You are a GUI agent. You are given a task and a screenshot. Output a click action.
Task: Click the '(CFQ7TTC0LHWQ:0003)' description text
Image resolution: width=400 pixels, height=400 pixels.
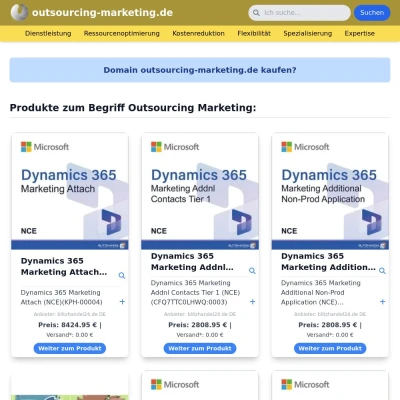tap(189, 302)
